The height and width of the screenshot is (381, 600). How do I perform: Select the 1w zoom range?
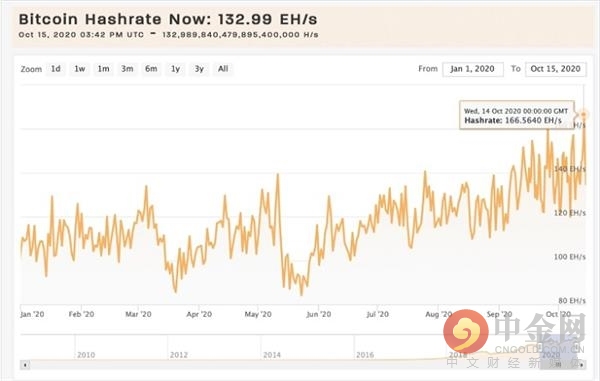(80, 69)
